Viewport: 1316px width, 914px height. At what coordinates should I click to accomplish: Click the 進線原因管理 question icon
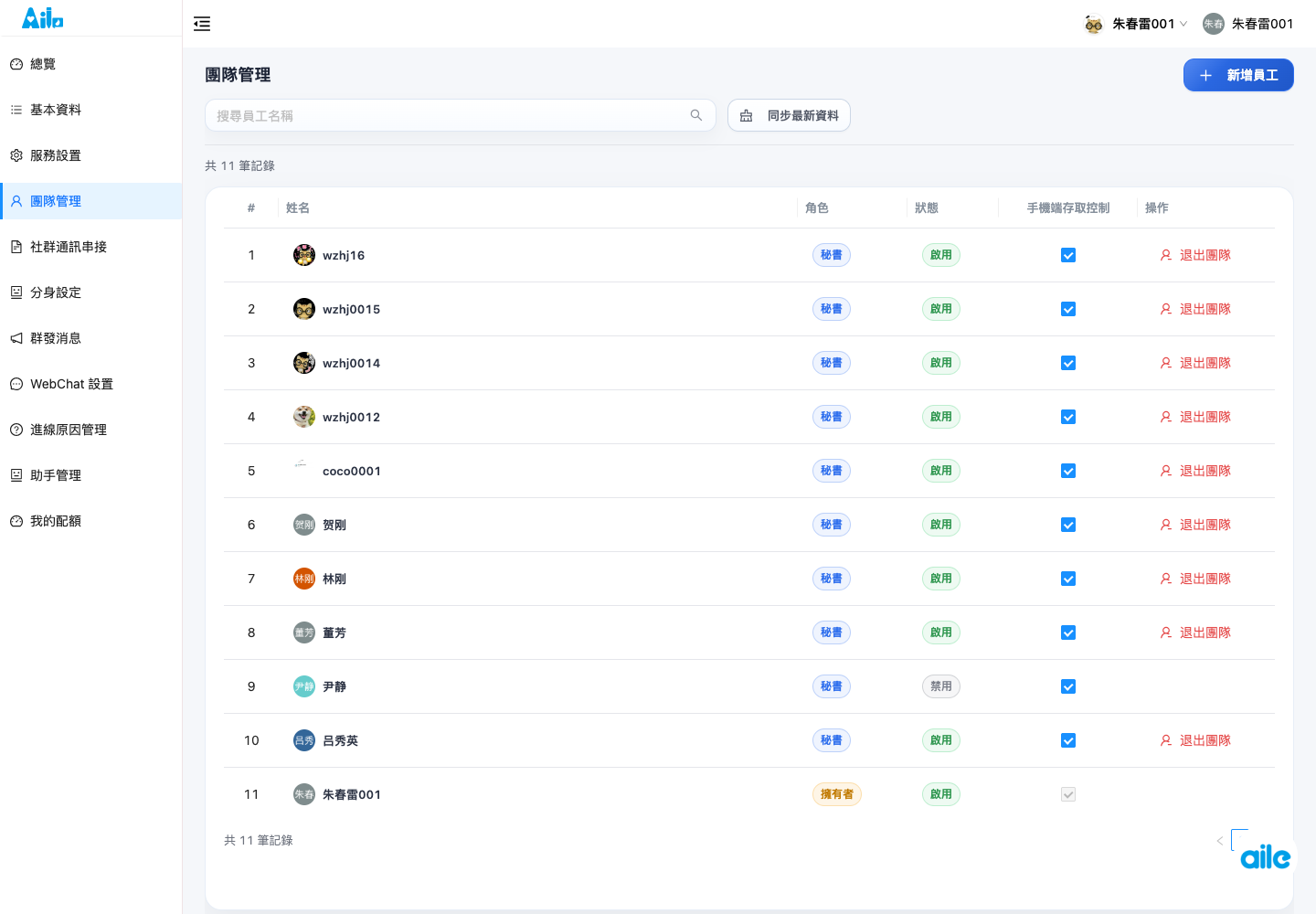coord(16,430)
